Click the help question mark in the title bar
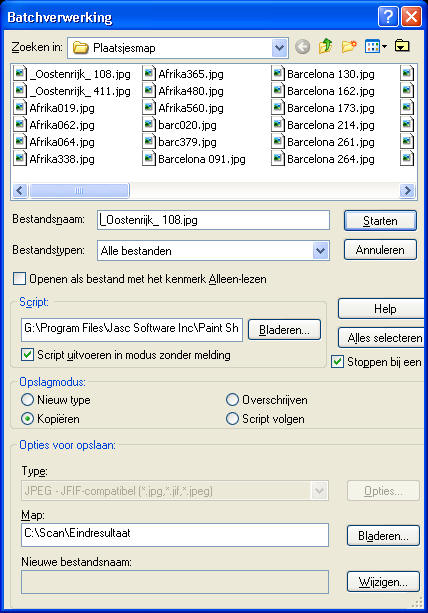Screen dimensions: 428x613 click(x=388, y=17)
